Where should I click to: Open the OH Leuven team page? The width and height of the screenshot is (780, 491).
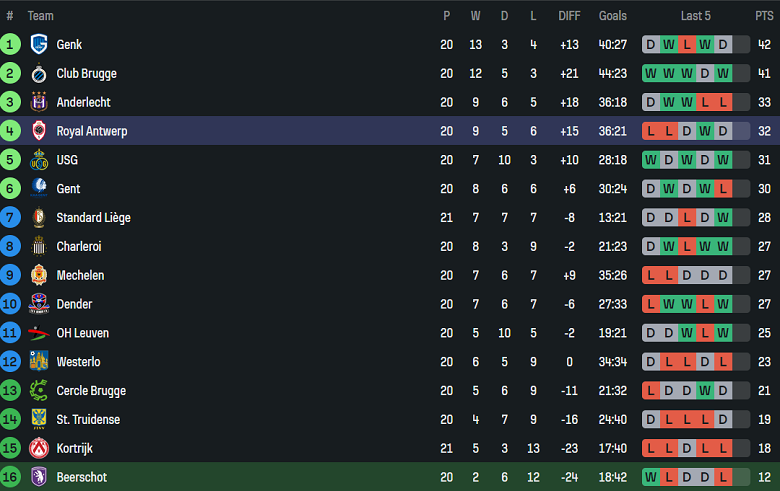coord(83,333)
